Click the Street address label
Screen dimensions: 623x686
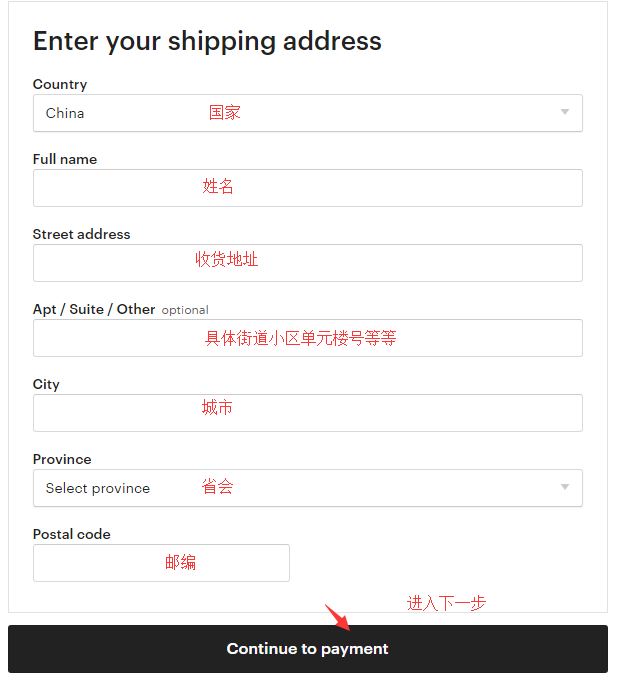pyautogui.click(x=82, y=235)
